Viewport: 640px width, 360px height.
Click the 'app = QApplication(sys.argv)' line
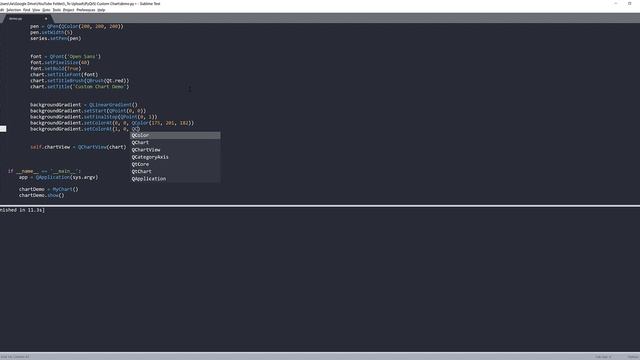tap(58, 177)
